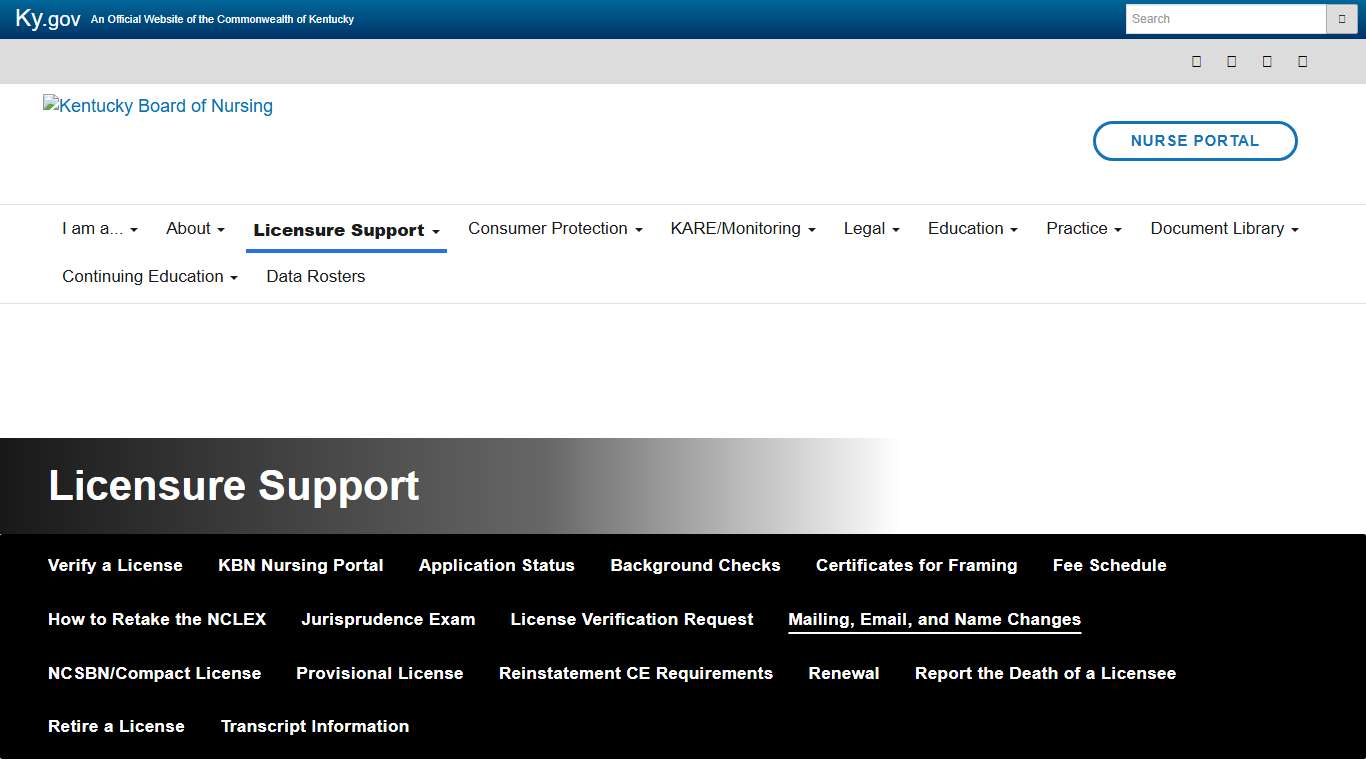Open the Consumer Protection dropdown
1366x768 pixels.
point(554,229)
